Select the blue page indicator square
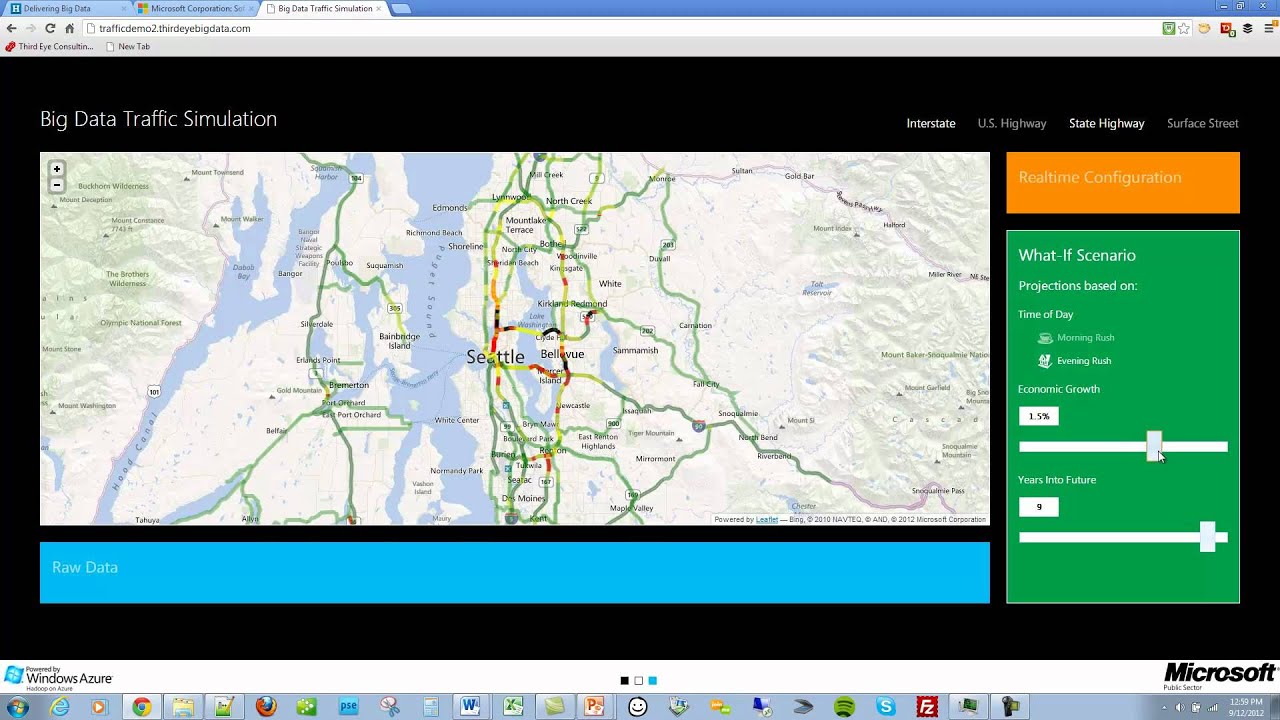The width and height of the screenshot is (1280, 720). [x=653, y=681]
